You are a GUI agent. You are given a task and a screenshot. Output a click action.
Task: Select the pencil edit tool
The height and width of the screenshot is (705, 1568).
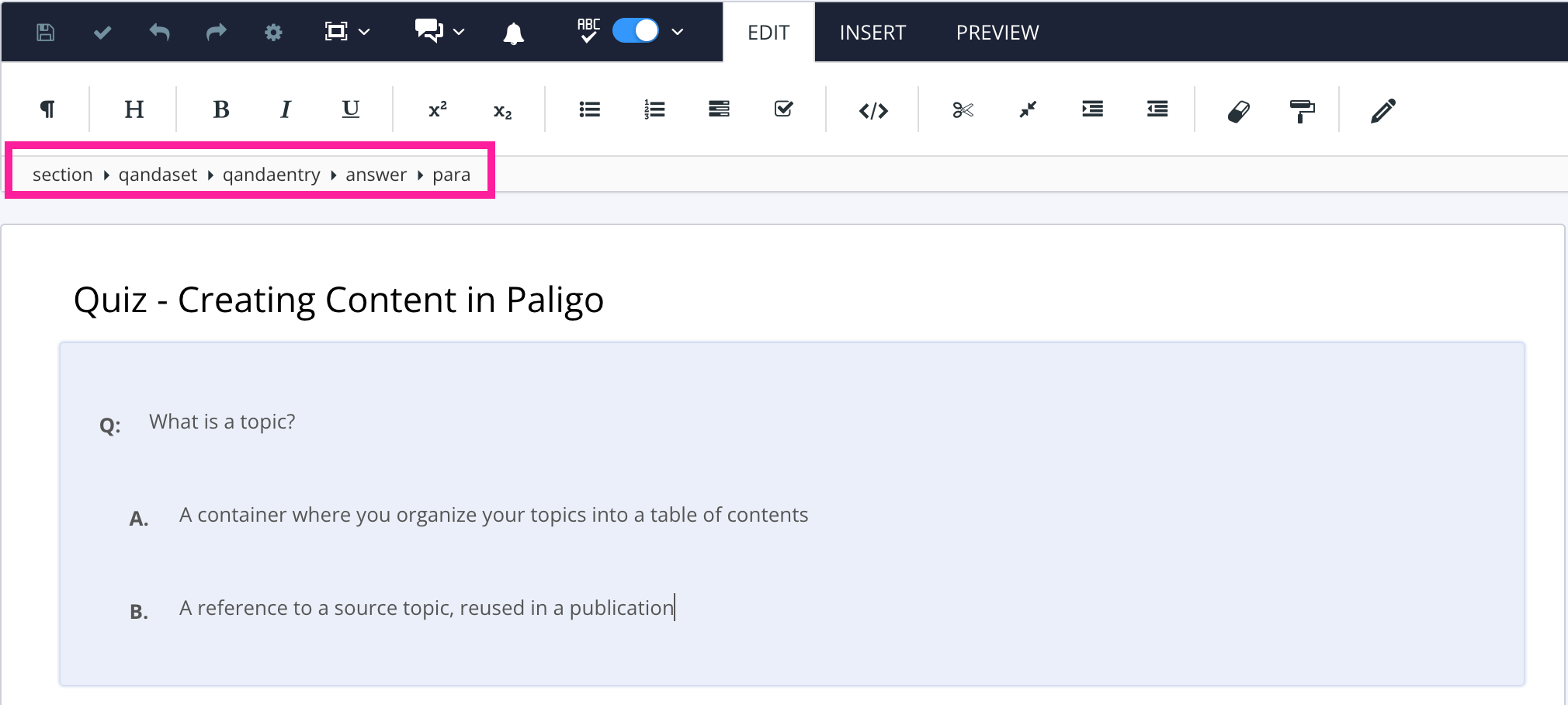(1383, 109)
